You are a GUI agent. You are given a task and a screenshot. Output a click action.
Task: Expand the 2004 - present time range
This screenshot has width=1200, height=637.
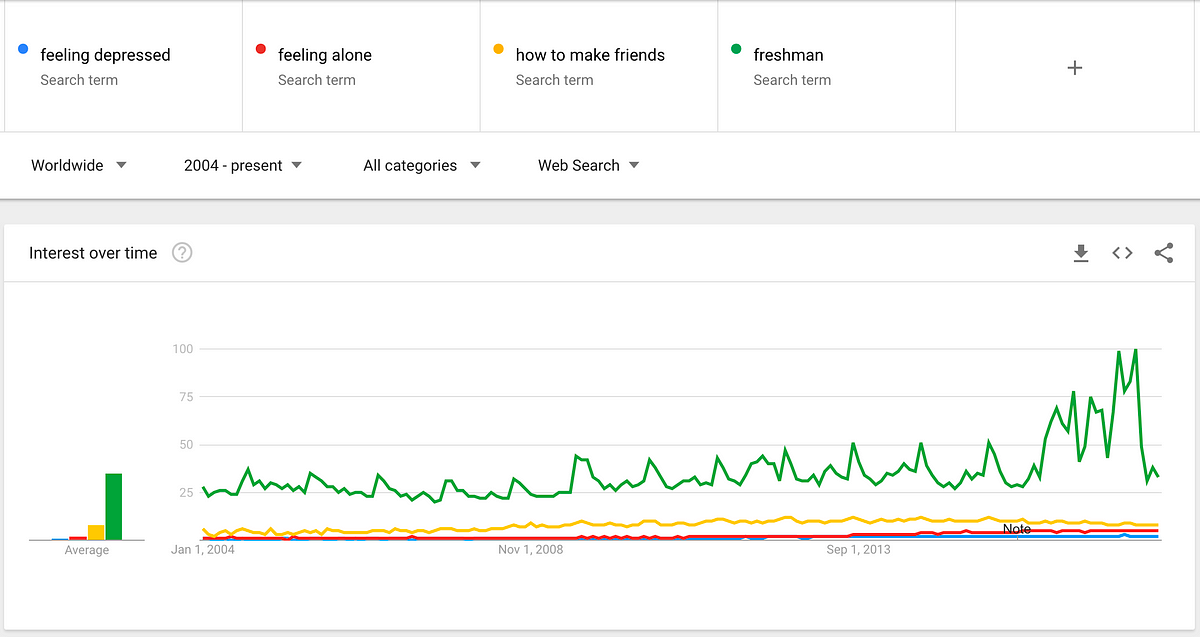click(x=243, y=165)
